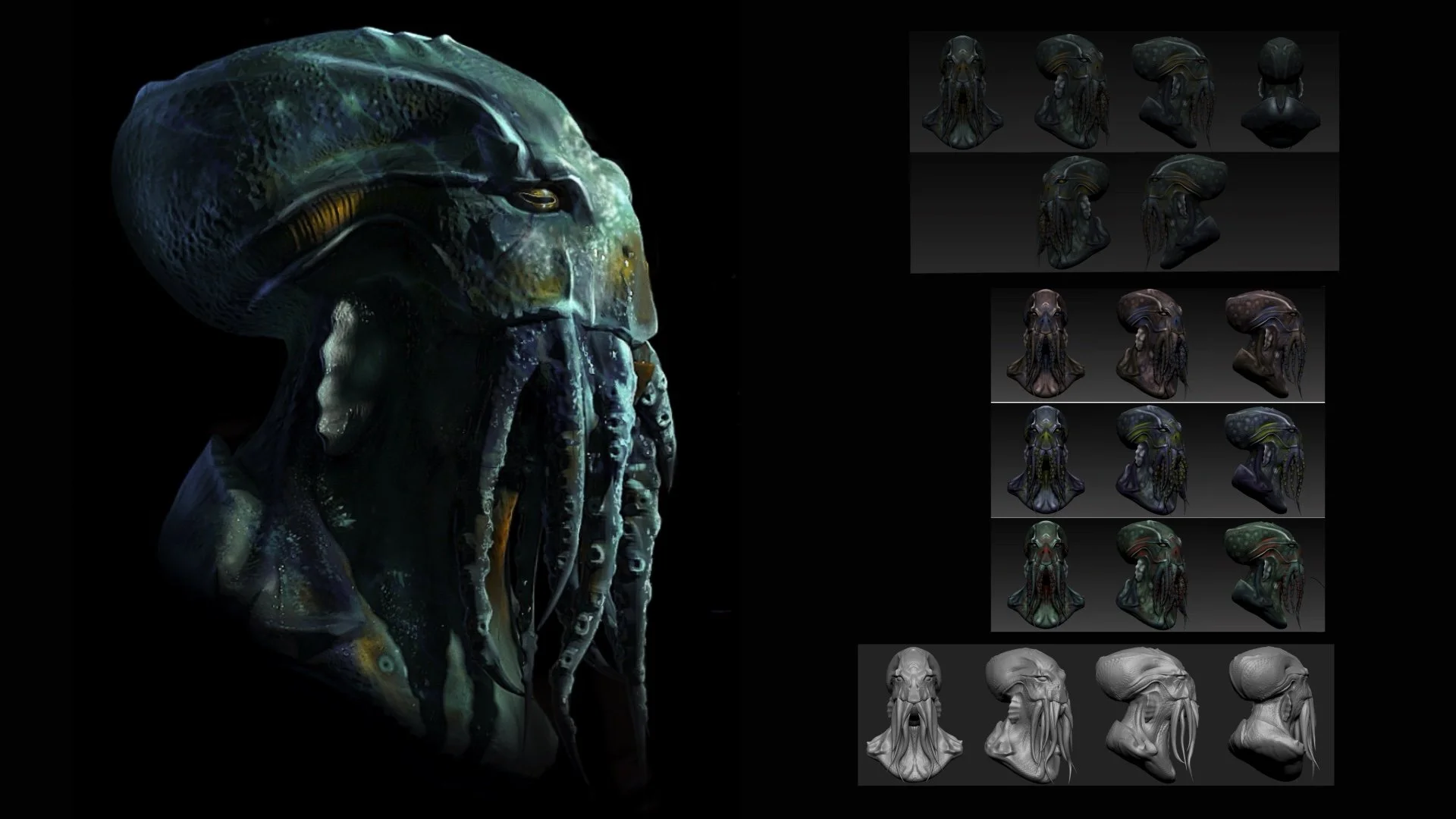Image resolution: width=1456 pixels, height=819 pixels.
Task: Pick front-view green variant with red markings
Action: click(1048, 574)
